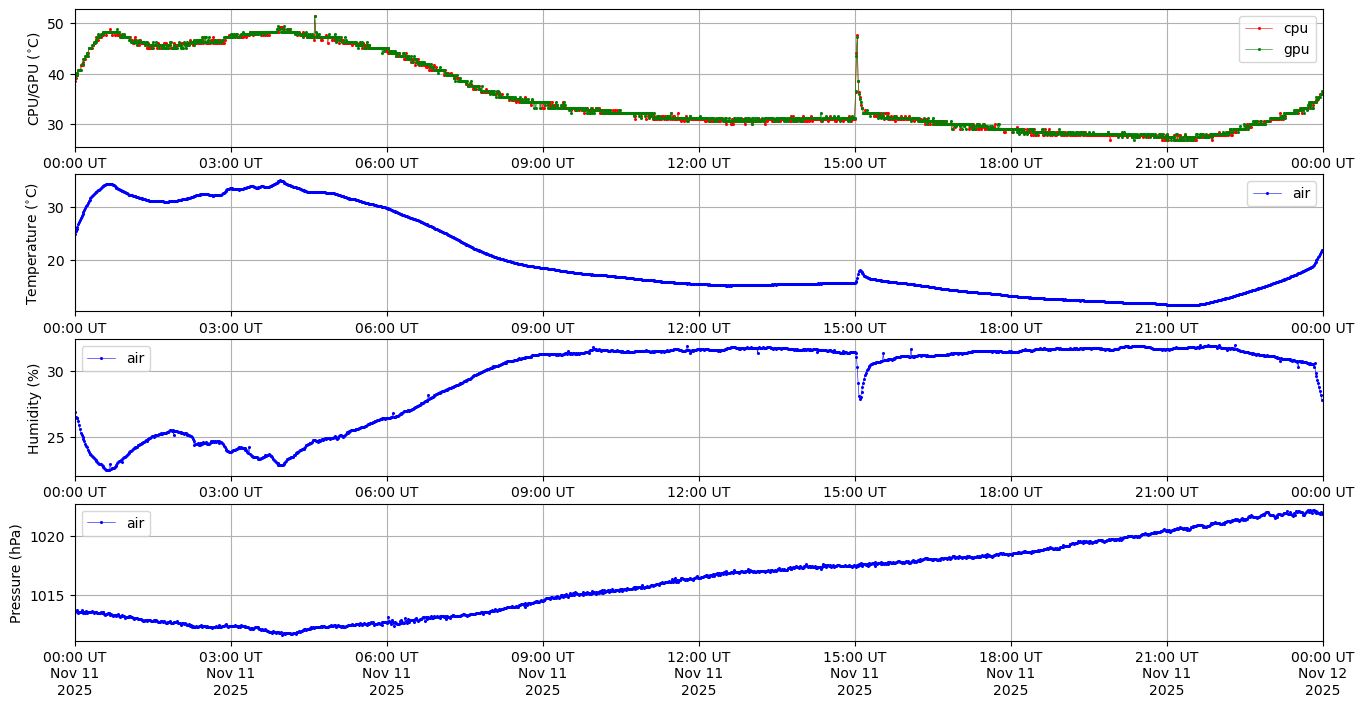Click the 50 tick on the CPU/GPU axis
This screenshot has width=1364, height=707.
click(56, 23)
